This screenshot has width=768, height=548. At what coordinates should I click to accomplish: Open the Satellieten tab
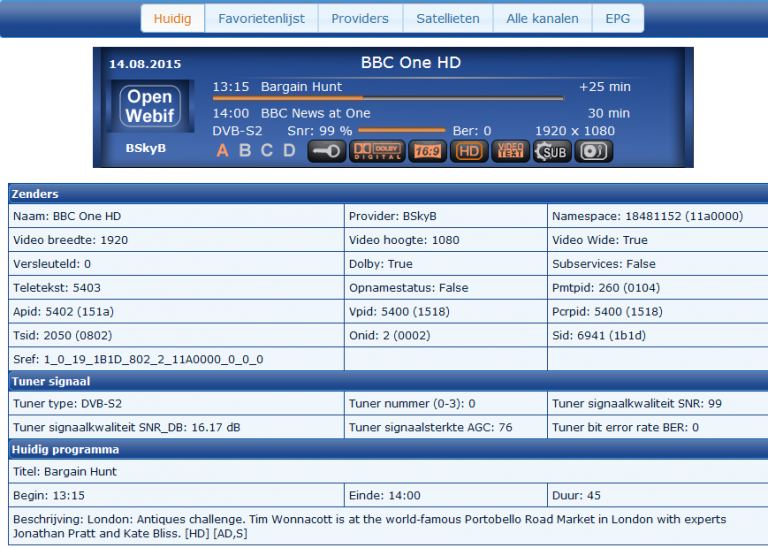[x=448, y=18]
